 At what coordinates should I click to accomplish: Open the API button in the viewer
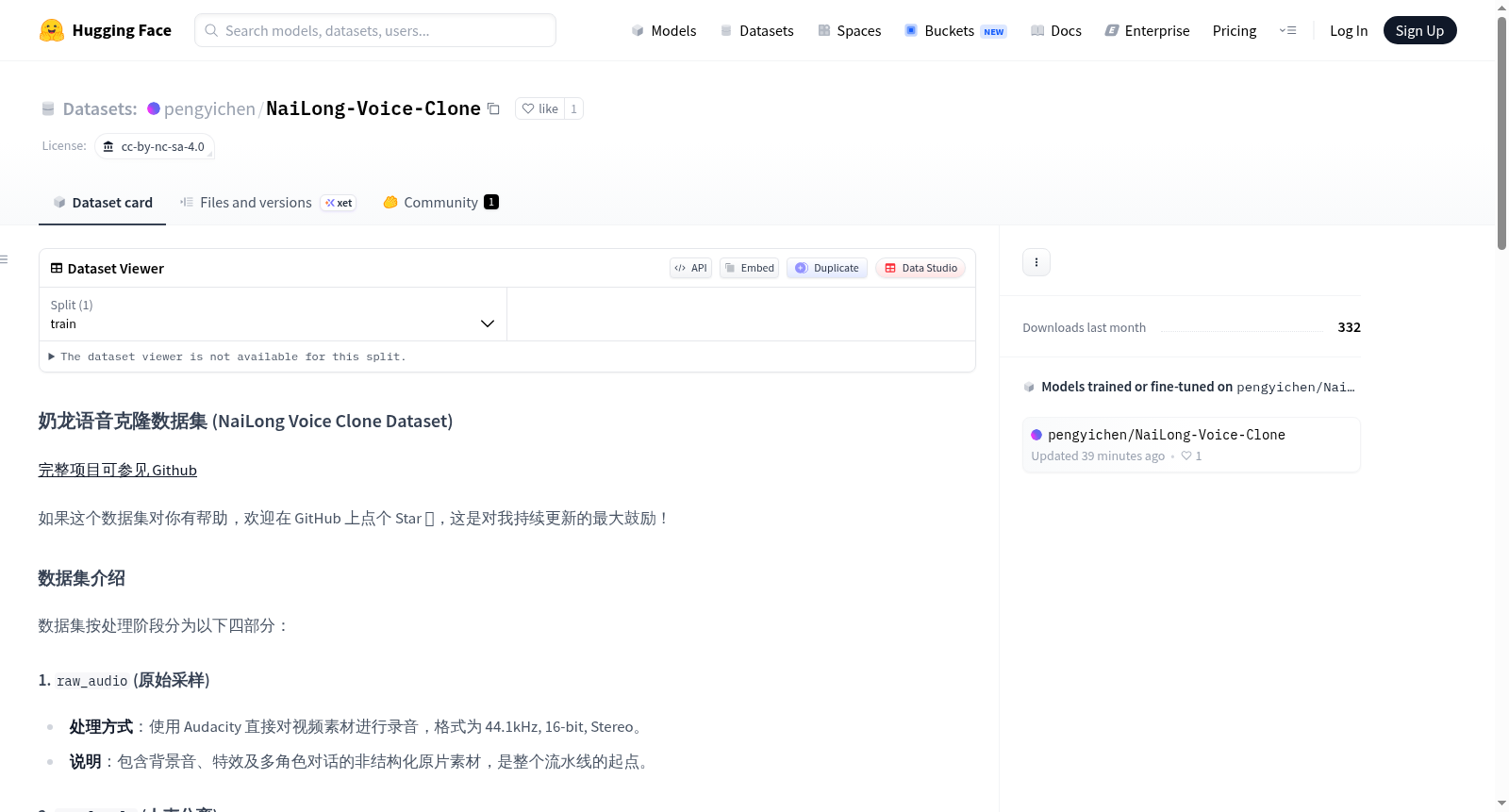pyautogui.click(x=690, y=268)
